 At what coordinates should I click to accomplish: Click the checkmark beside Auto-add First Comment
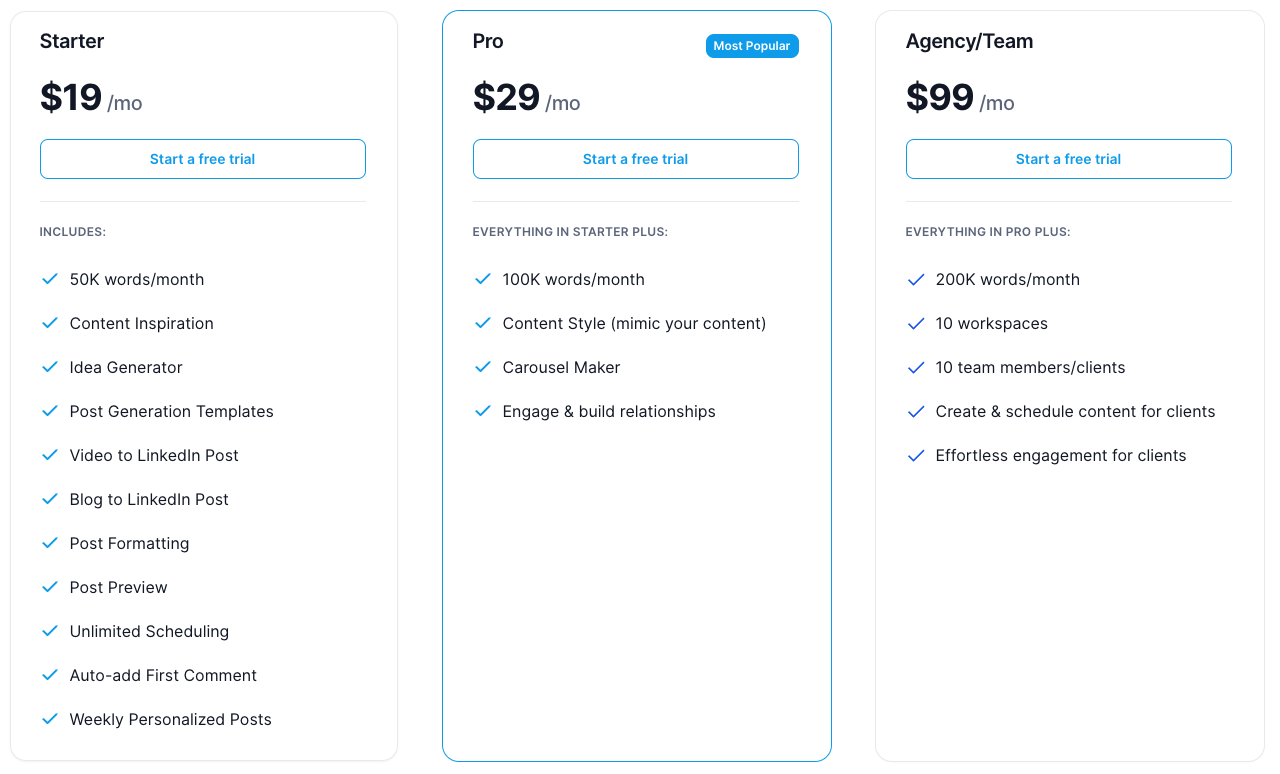[x=50, y=675]
